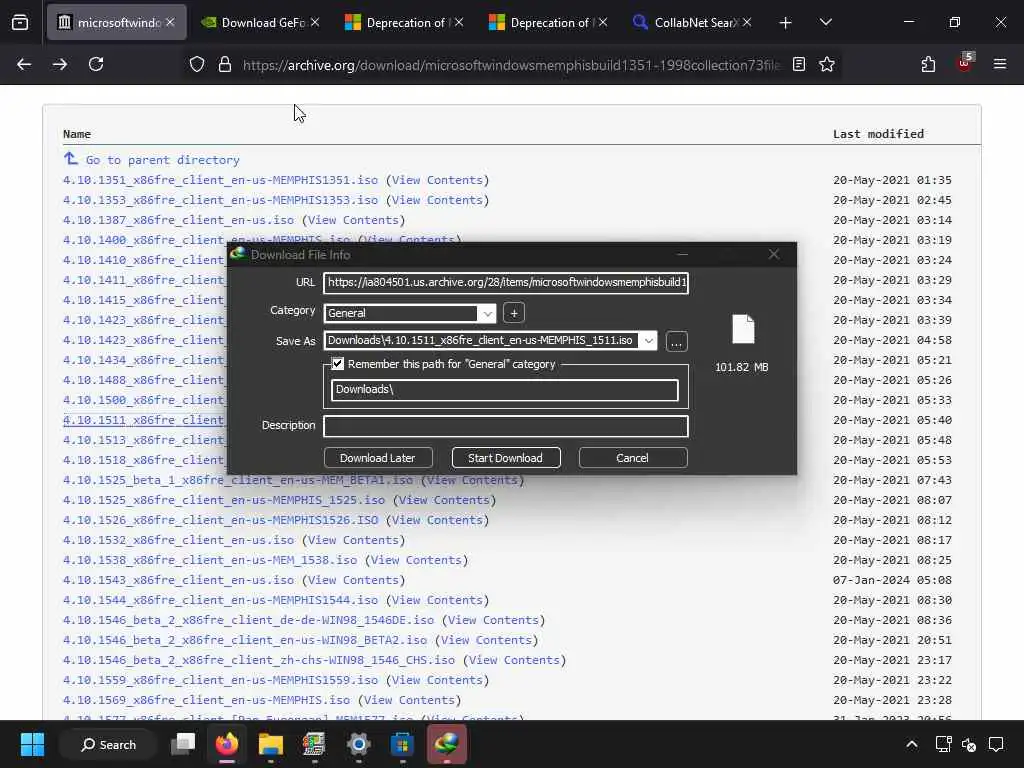Add new category with plus button

(x=514, y=313)
